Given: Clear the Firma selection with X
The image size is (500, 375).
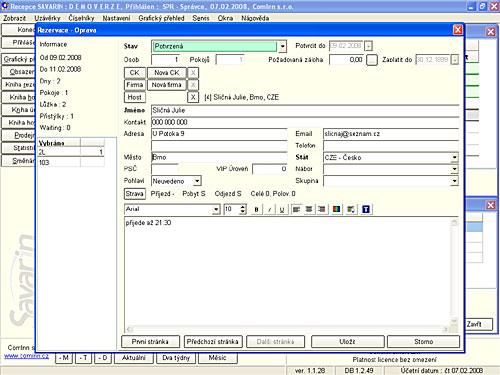Looking at the screenshot, I should (x=193, y=85).
